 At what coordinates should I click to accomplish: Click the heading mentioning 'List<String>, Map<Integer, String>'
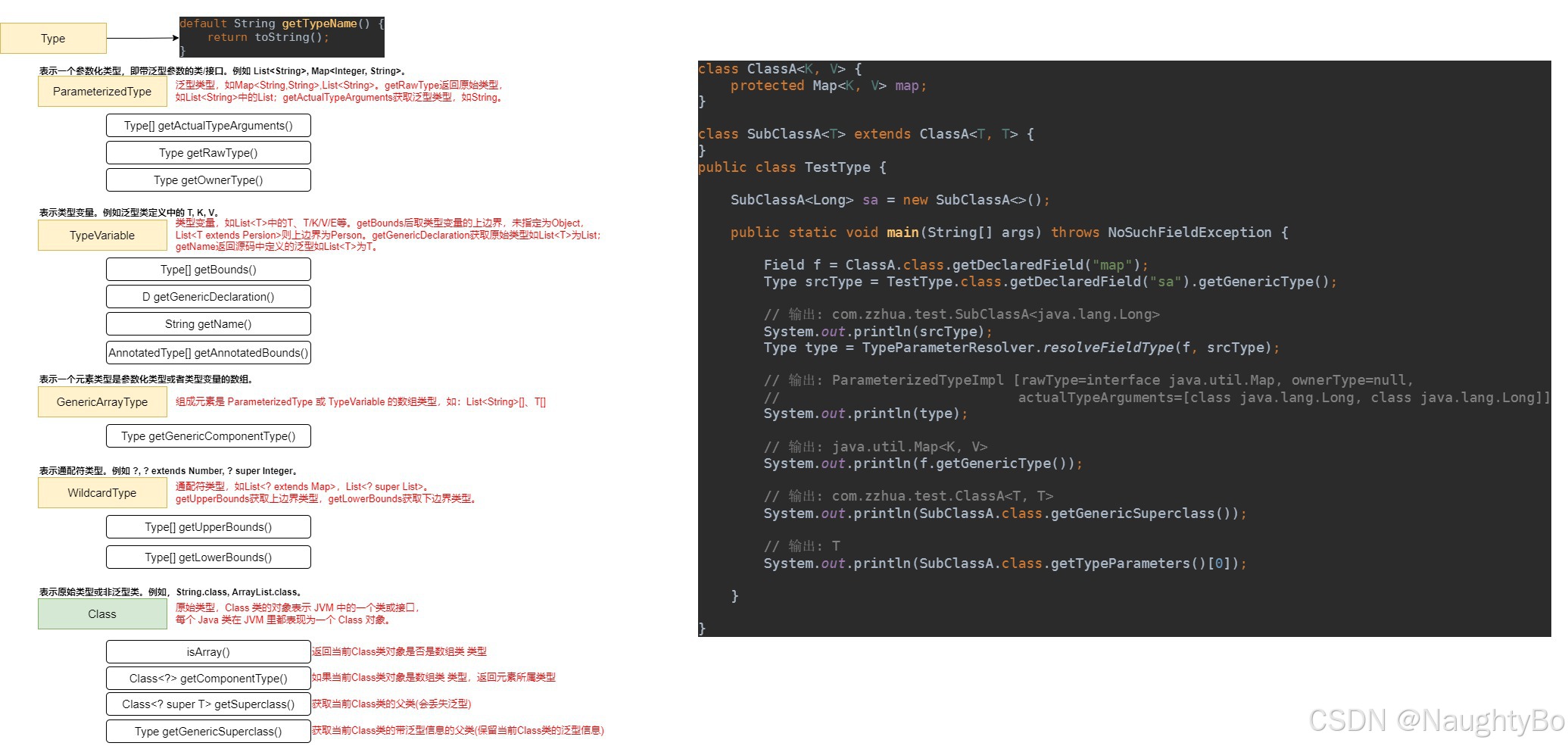[223, 70]
